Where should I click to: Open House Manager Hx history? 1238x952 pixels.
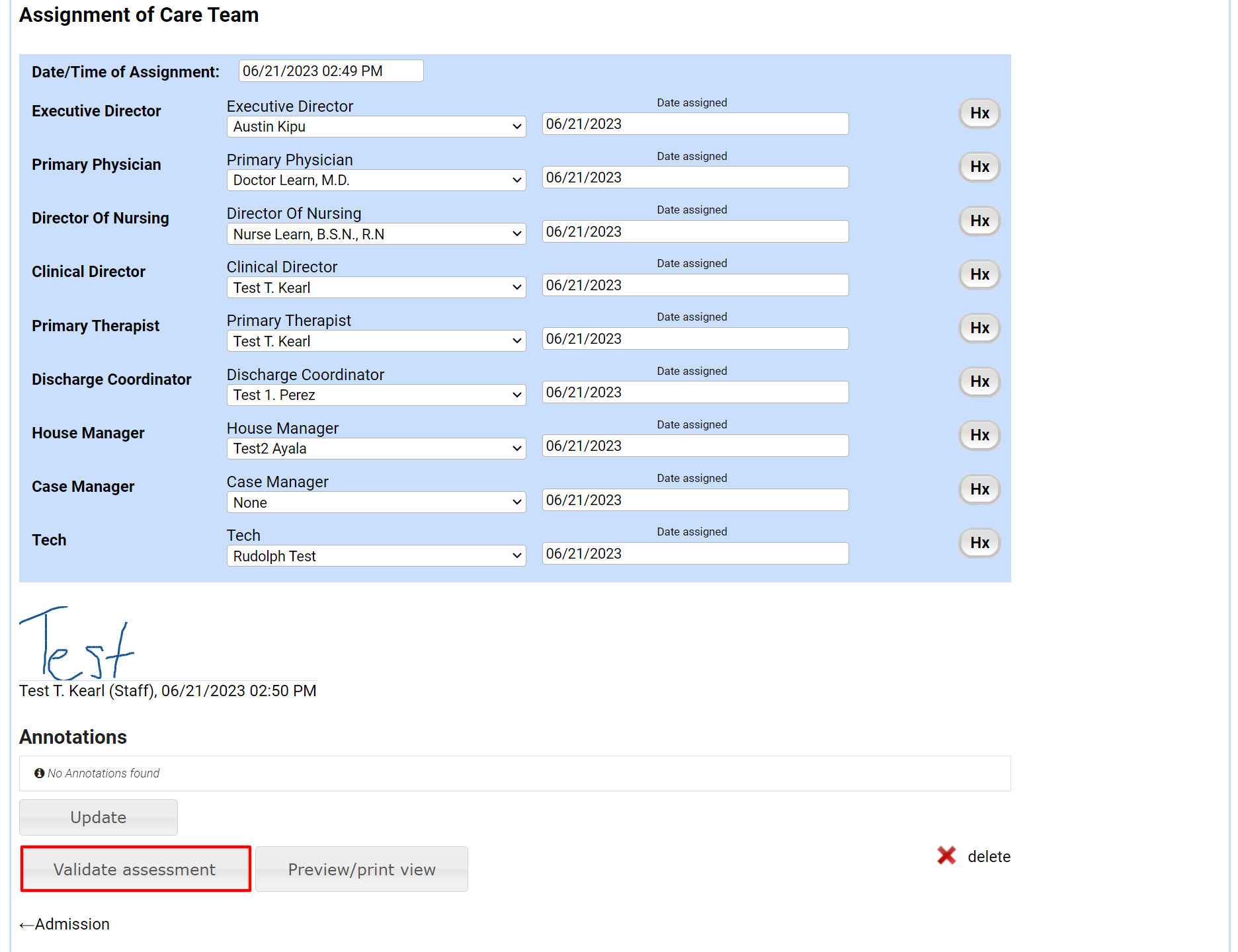coord(979,435)
